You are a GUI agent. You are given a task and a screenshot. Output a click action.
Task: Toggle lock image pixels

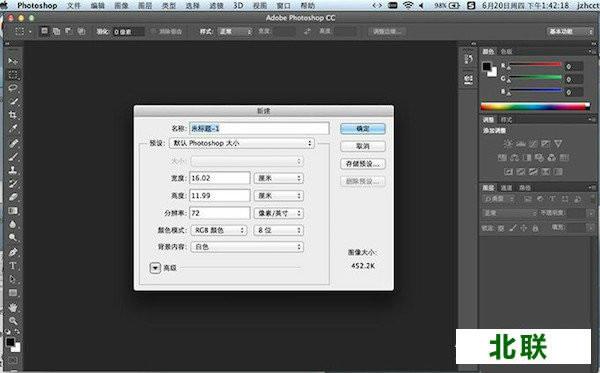click(x=513, y=228)
